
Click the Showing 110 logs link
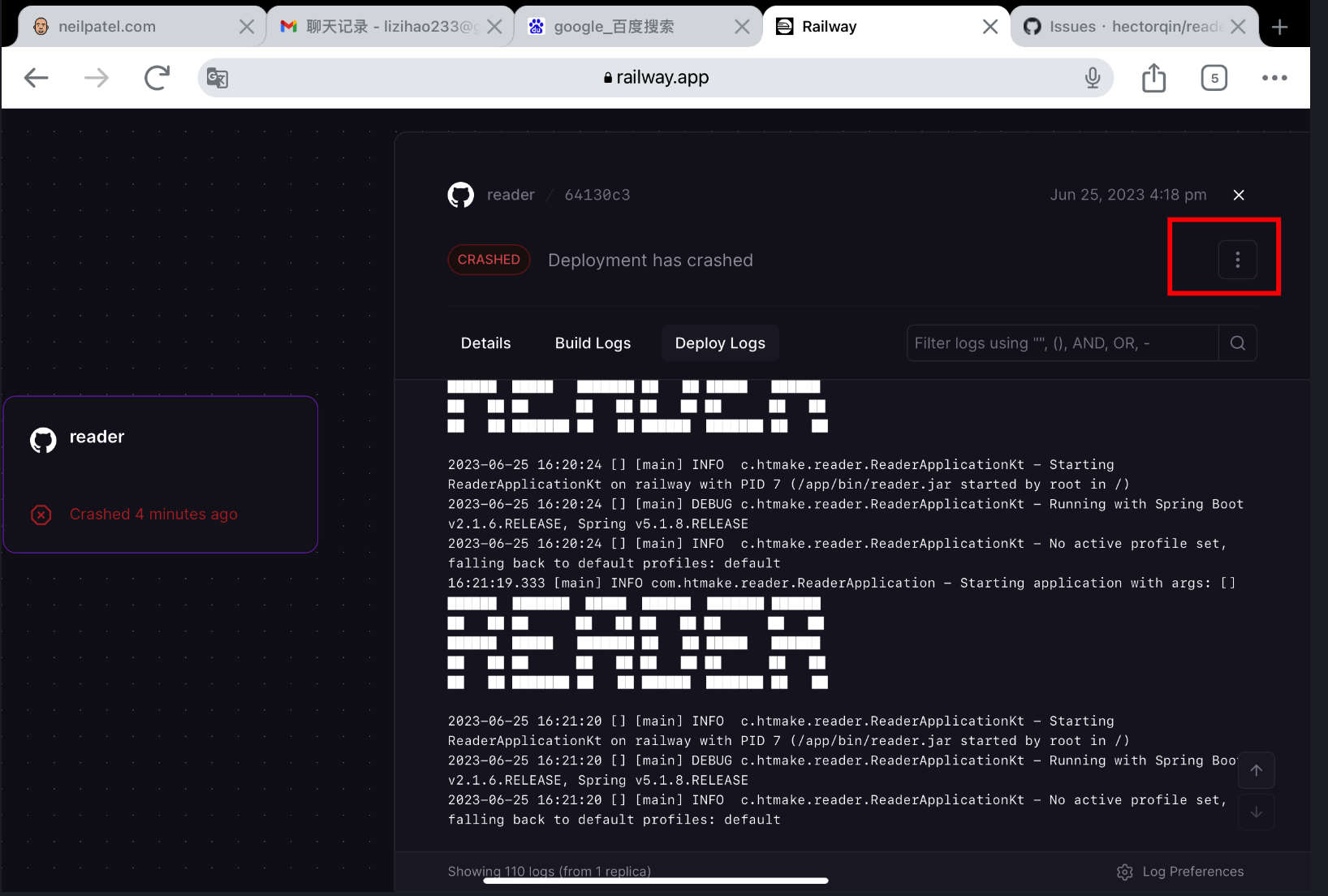click(x=550, y=871)
